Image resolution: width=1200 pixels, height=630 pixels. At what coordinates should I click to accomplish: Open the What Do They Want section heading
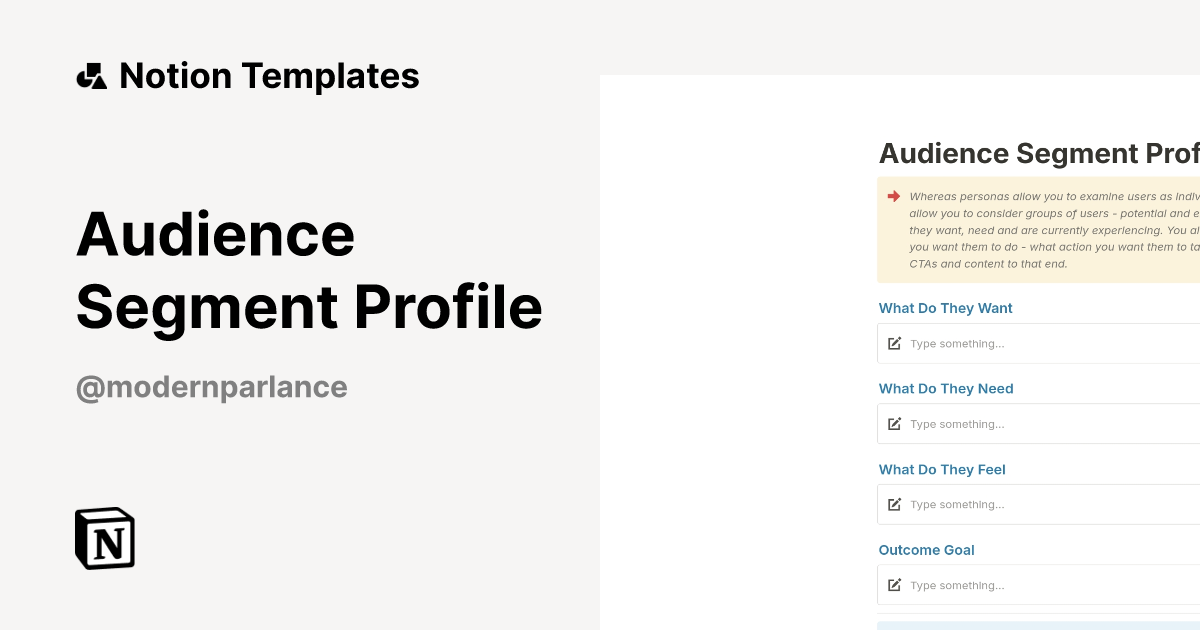click(945, 308)
